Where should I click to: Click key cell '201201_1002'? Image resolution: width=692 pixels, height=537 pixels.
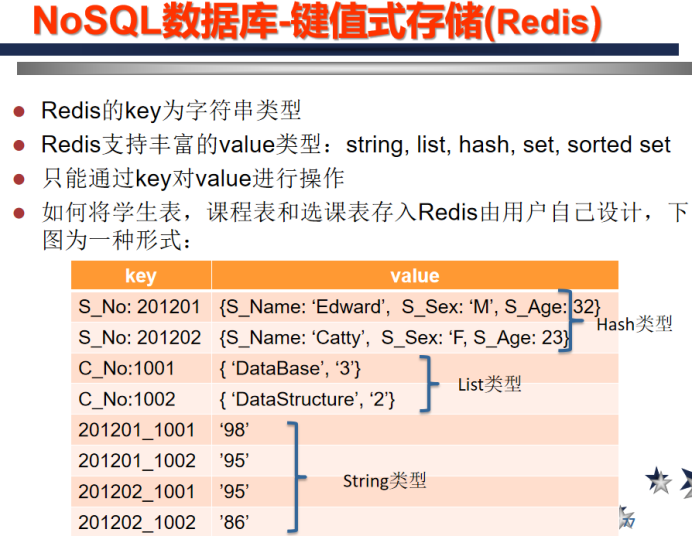click(x=141, y=461)
